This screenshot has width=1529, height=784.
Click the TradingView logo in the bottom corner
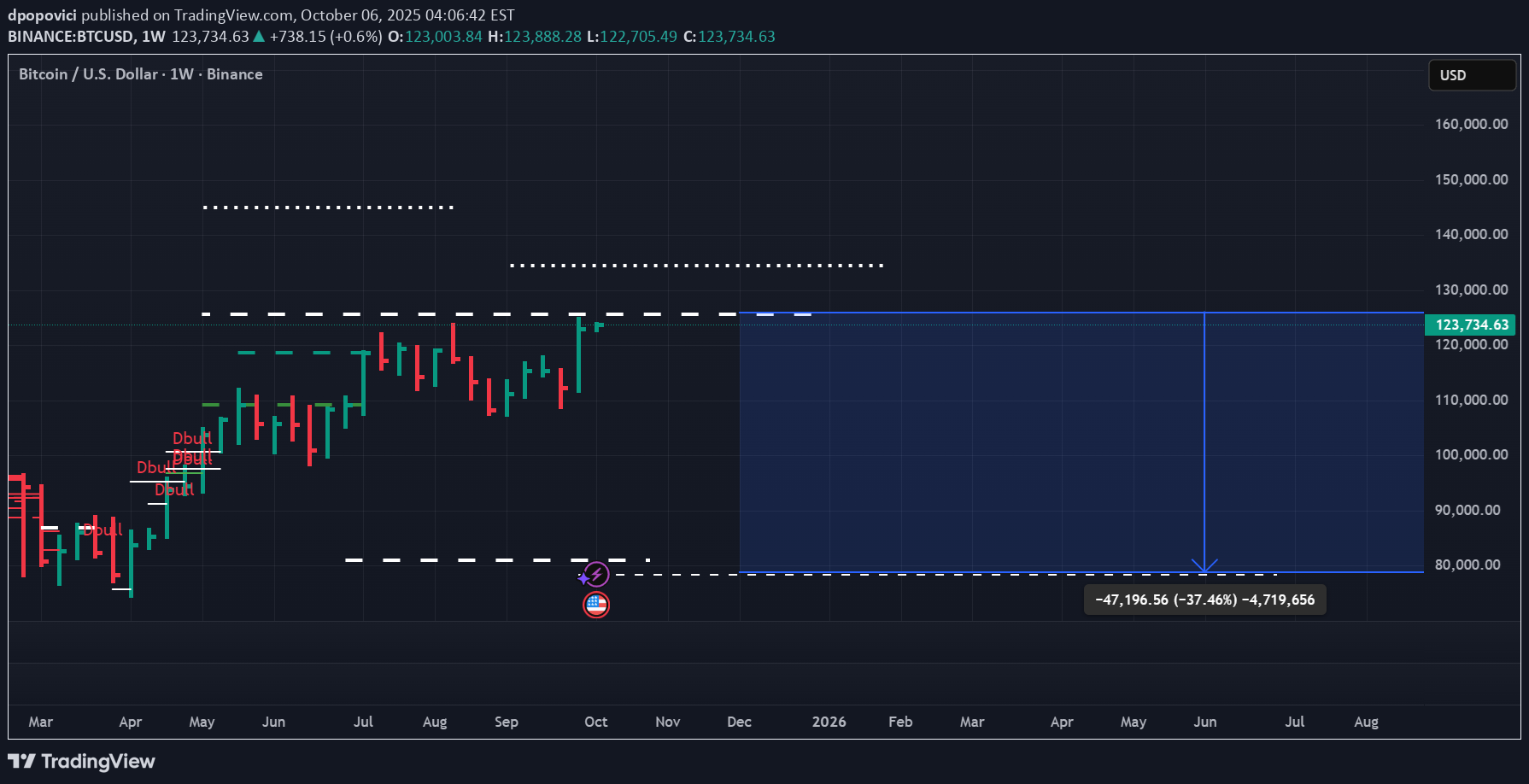(x=81, y=761)
